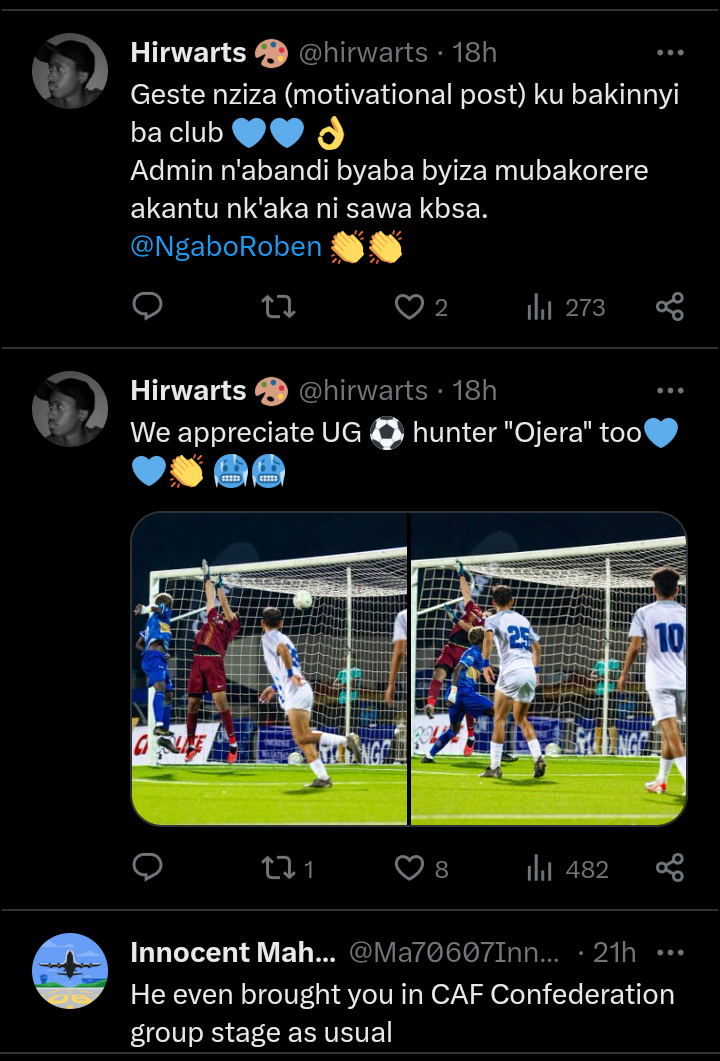Screen dimensions: 720x1061
Task: Open the @NgaboRoben mention link
Action: 226,246
